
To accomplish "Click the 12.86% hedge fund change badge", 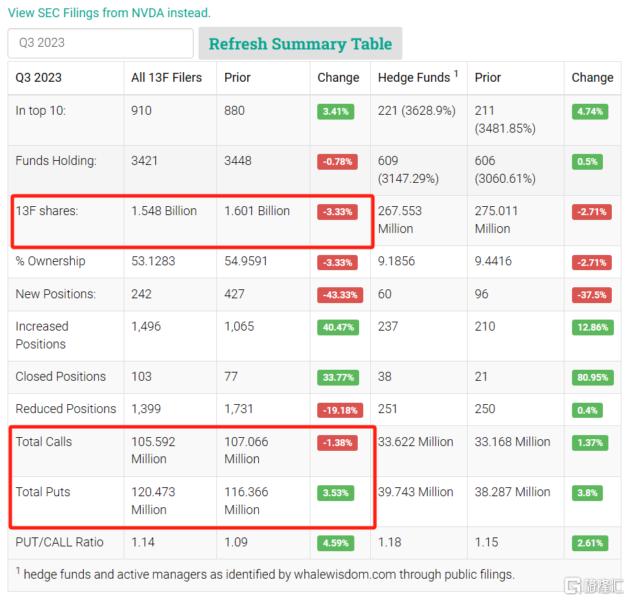I will coord(592,327).
